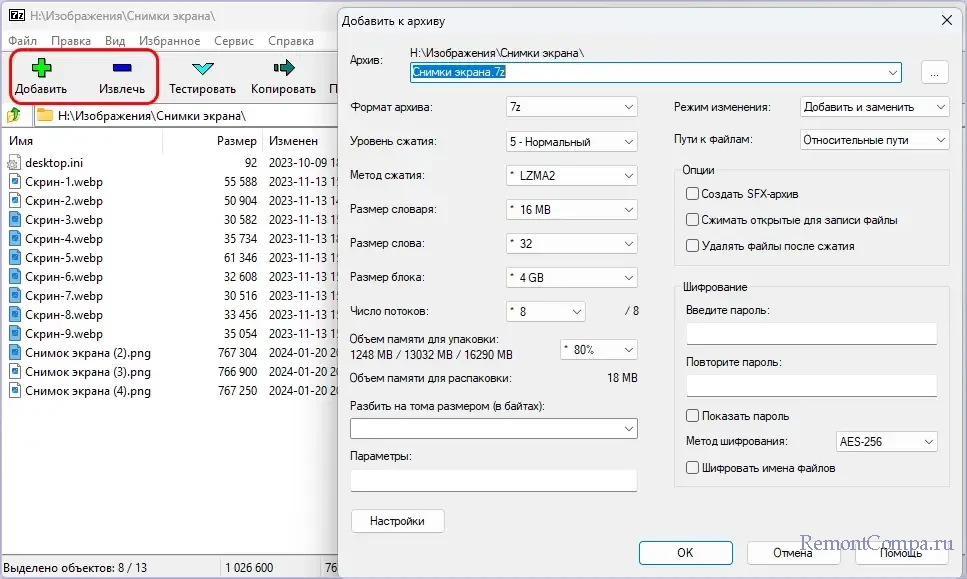Open the Формат архива dropdown
Image resolution: width=967 pixels, height=579 pixels.
pos(571,107)
